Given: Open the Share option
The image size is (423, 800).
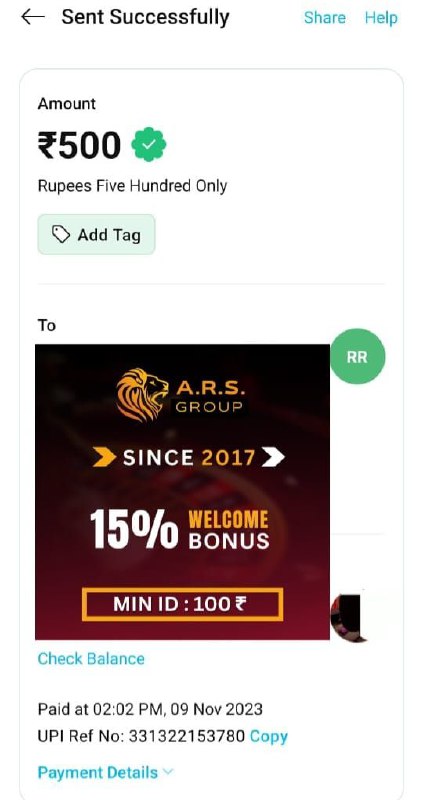Looking at the screenshot, I should coord(325,18).
